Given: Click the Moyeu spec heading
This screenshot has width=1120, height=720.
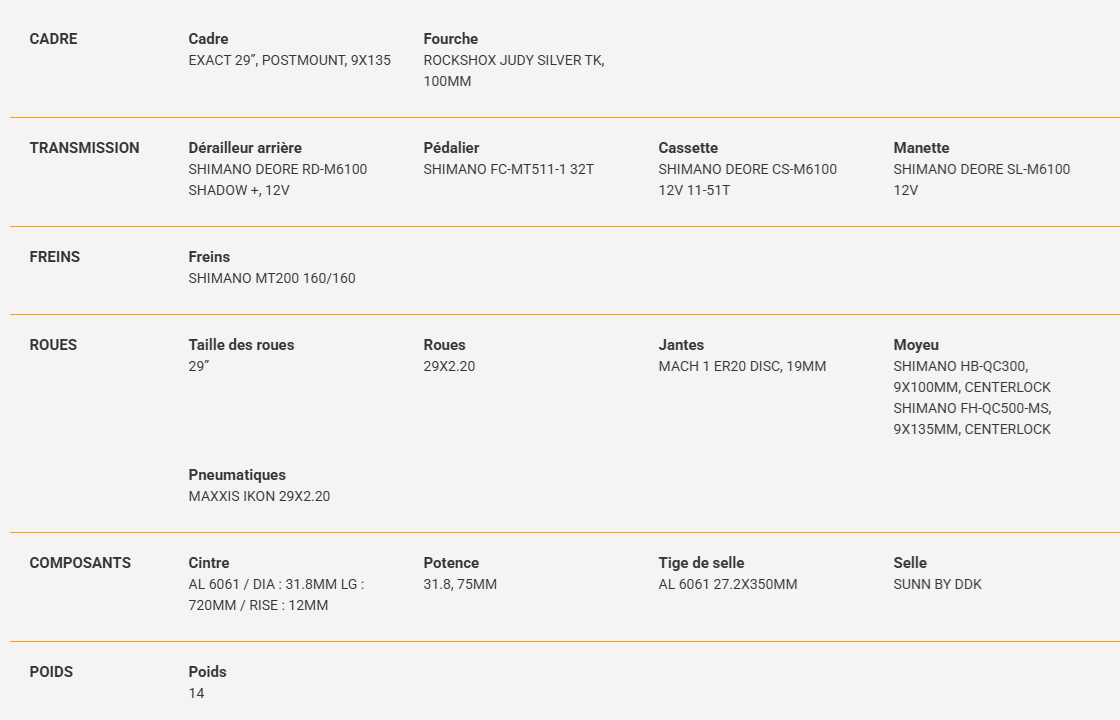Looking at the screenshot, I should pyautogui.click(x=916, y=344).
